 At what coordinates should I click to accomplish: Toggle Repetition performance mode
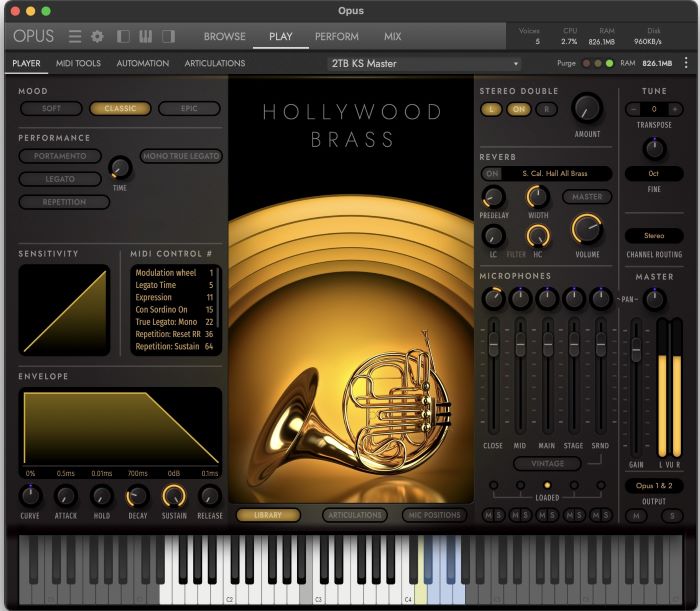pyautogui.click(x=64, y=202)
